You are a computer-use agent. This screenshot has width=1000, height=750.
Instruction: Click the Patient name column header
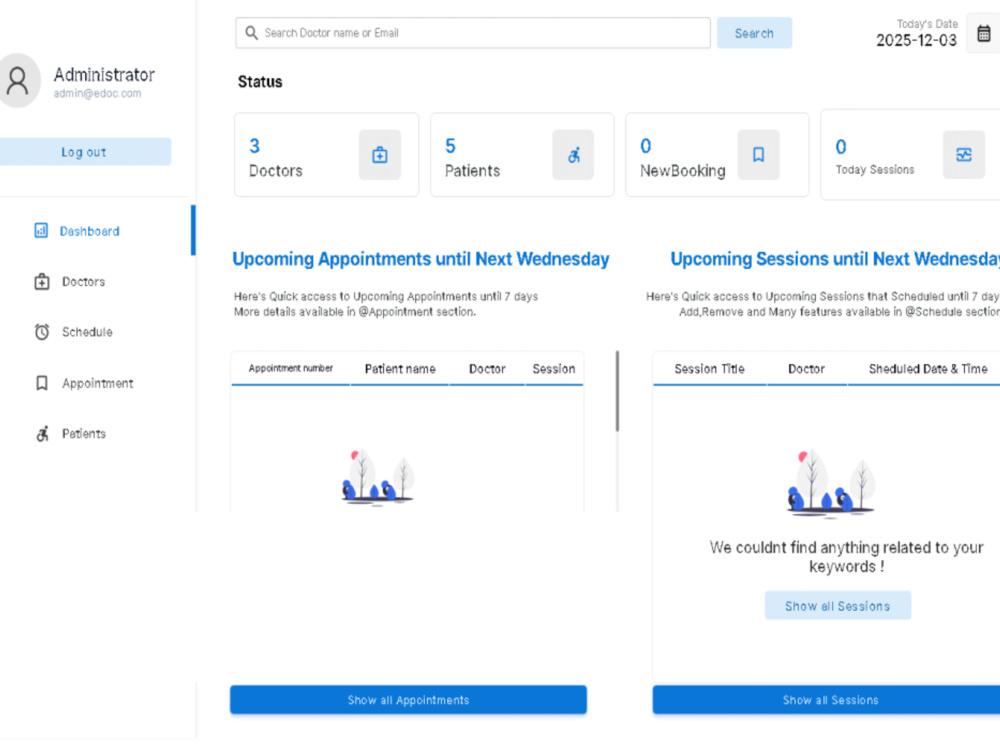pyautogui.click(x=400, y=369)
